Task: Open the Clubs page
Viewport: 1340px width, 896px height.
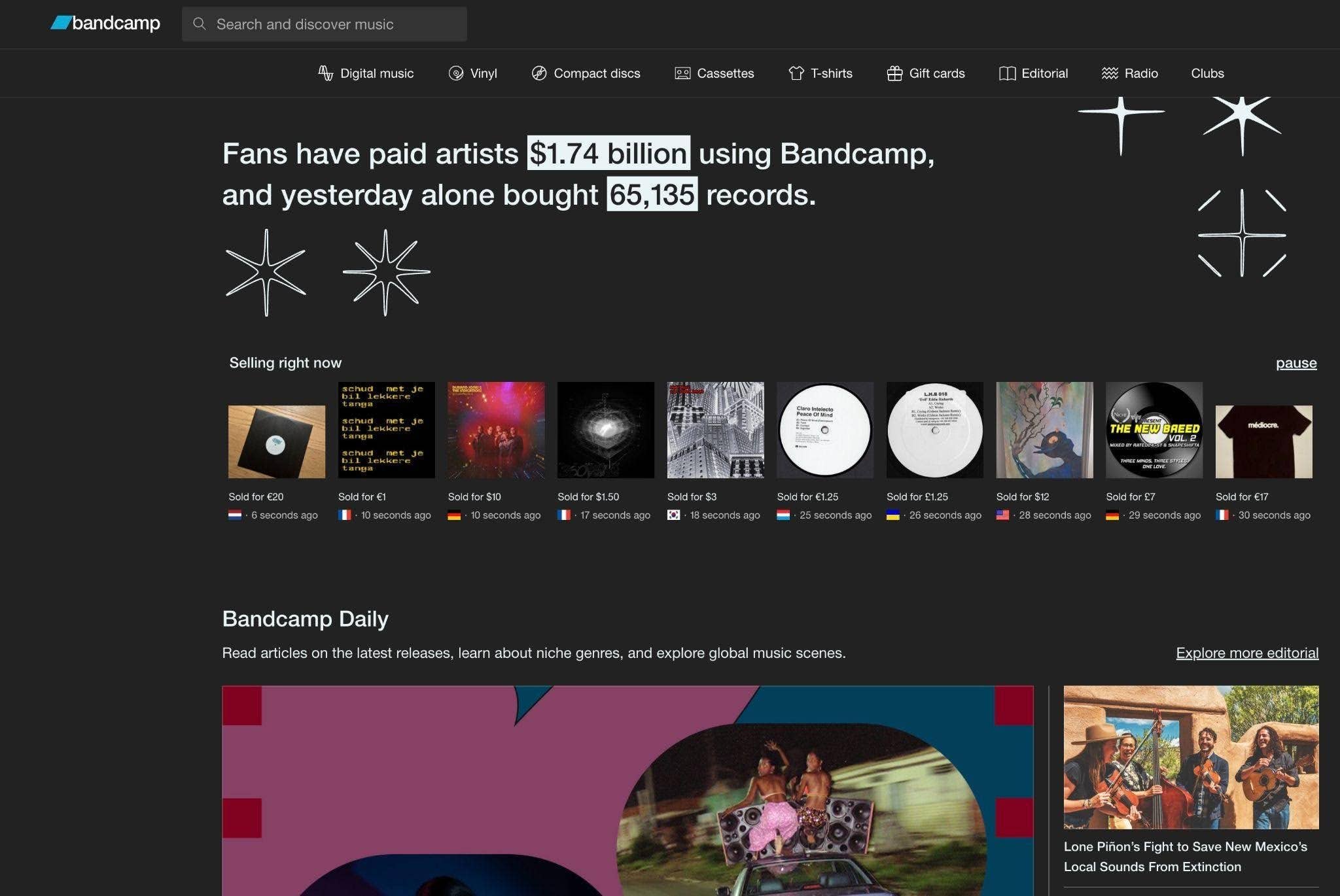Action: [x=1207, y=73]
